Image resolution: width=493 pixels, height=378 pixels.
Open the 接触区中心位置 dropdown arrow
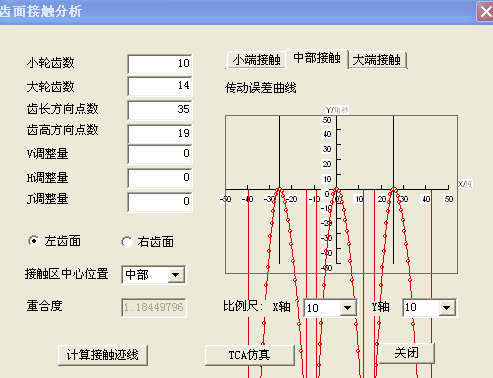point(176,275)
